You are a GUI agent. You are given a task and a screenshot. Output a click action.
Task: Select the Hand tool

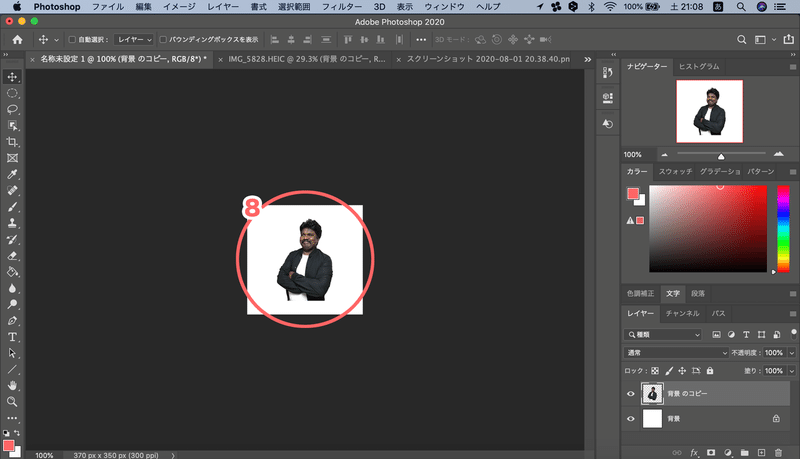pyautogui.click(x=12, y=386)
